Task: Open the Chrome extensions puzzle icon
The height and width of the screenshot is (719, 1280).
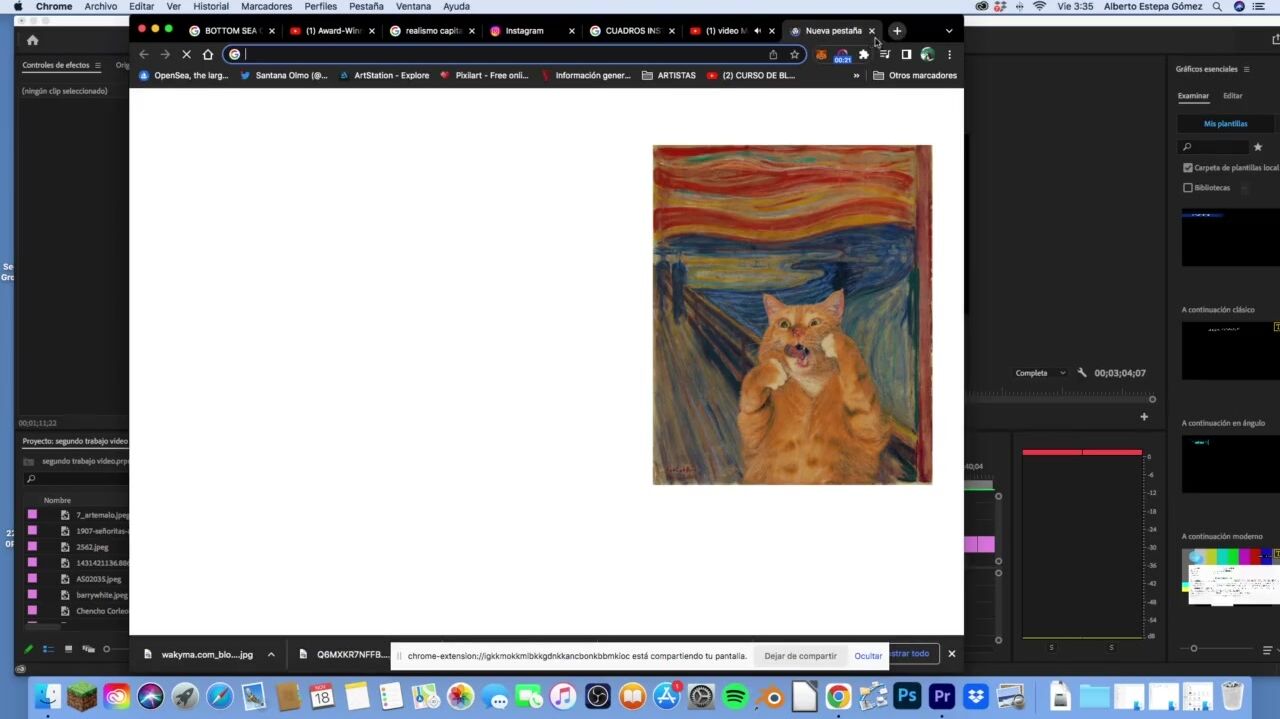Action: 864,55
